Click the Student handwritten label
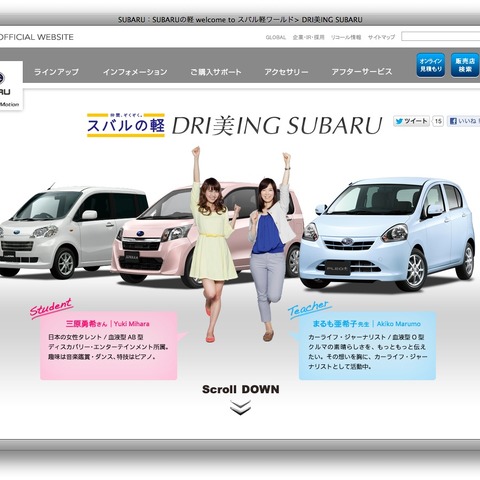The height and width of the screenshot is (480, 480). pos(51,308)
